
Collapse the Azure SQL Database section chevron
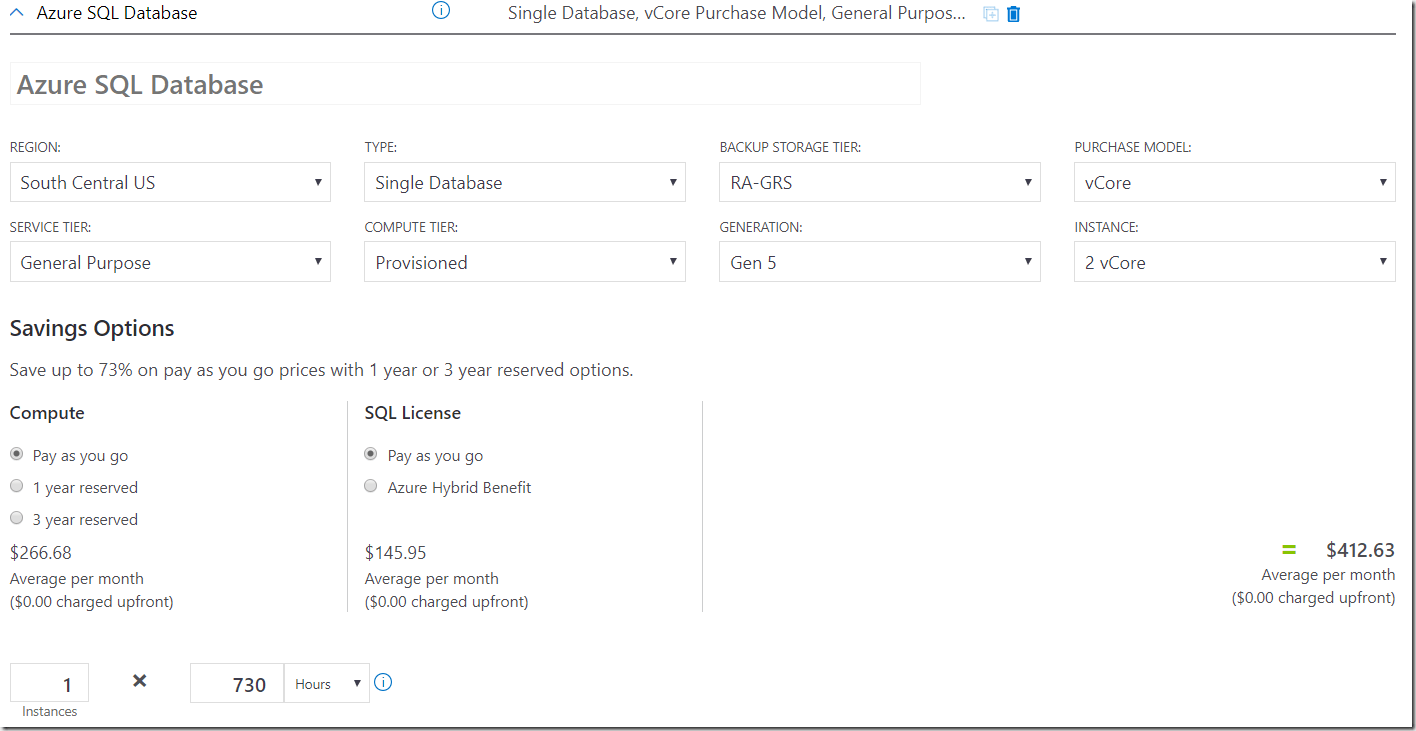click(x=17, y=14)
